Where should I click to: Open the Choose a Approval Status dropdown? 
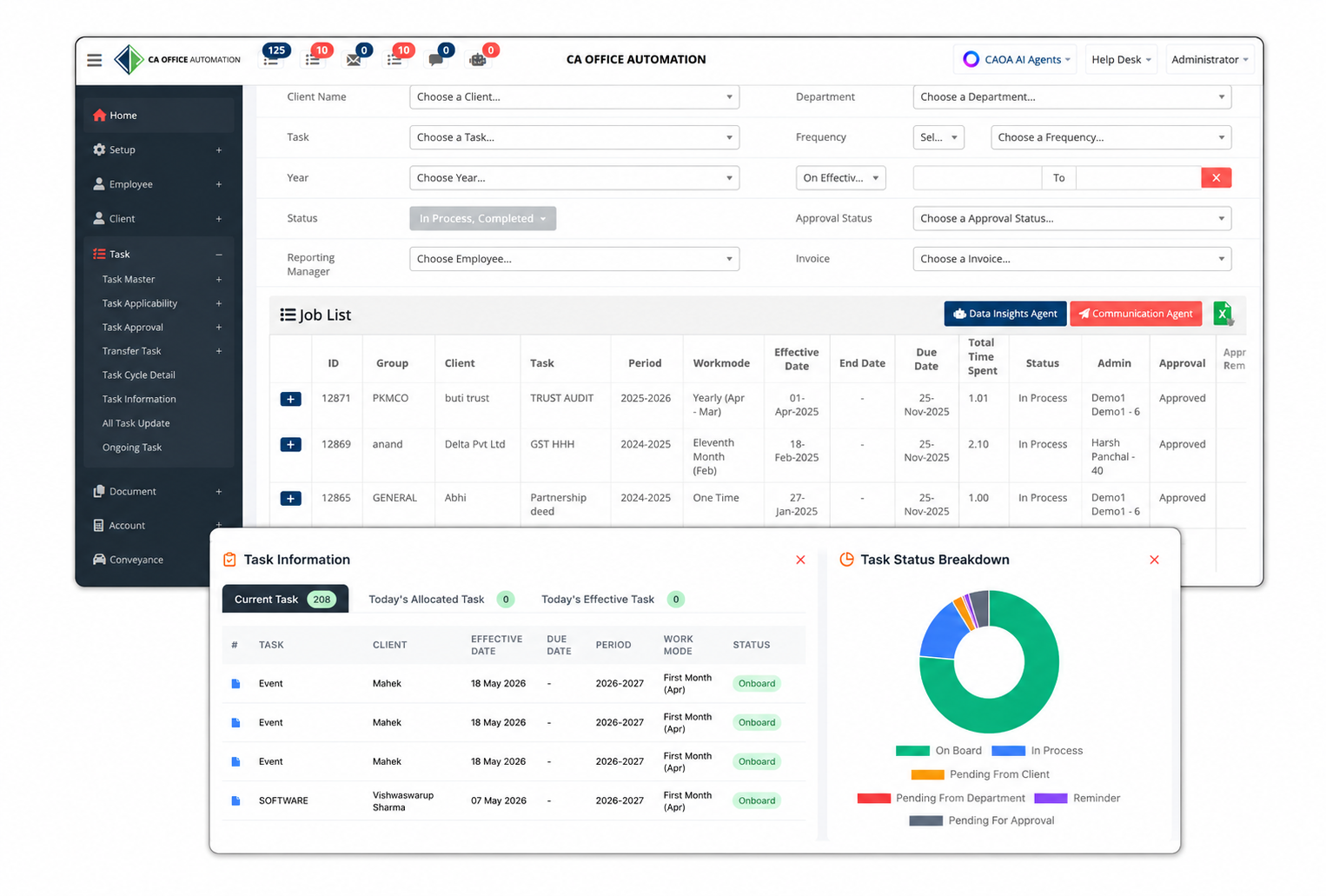point(1072,218)
